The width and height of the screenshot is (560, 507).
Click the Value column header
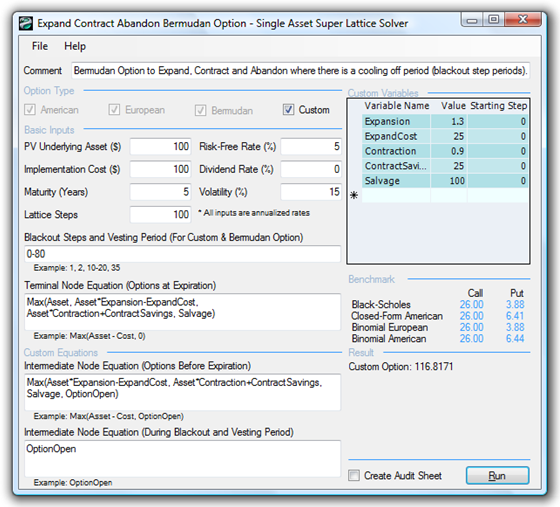[x=453, y=106]
